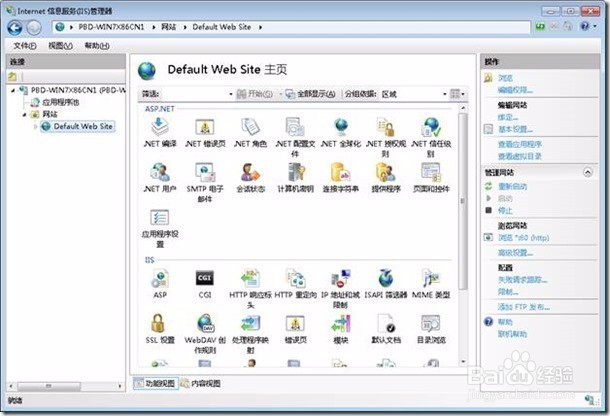This screenshot has width=610, height=416.
Task: Expand the Default Web Site tree node
Action: pyautogui.click(x=35, y=126)
